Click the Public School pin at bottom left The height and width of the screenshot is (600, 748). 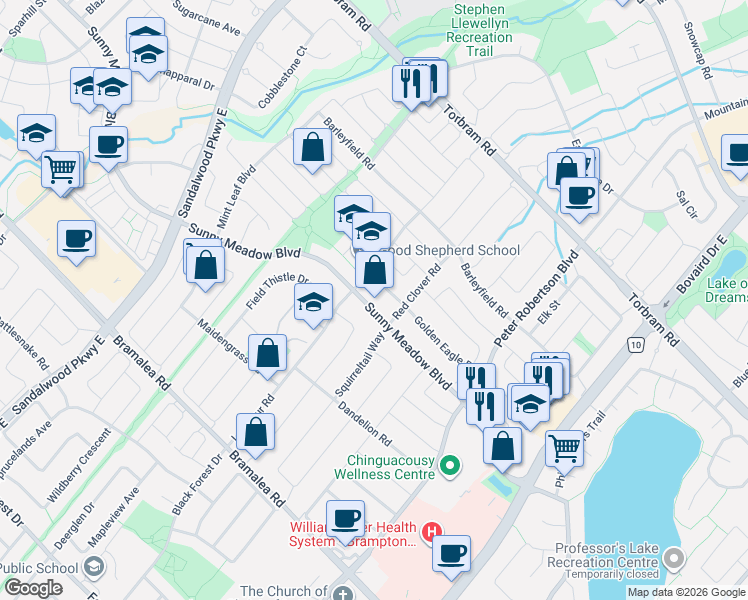[x=94, y=567]
